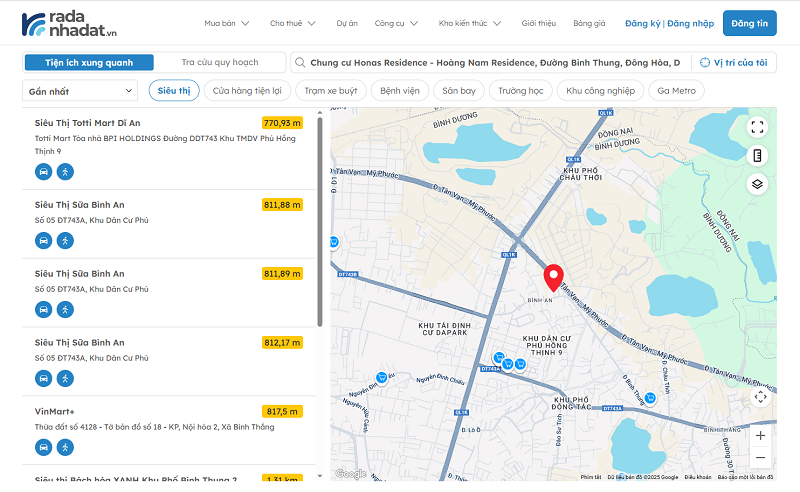Click walking icon under first Siêu Thị Sữa Bình An
This screenshot has width=800, height=492.
pyautogui.click(x=65, y=240)
